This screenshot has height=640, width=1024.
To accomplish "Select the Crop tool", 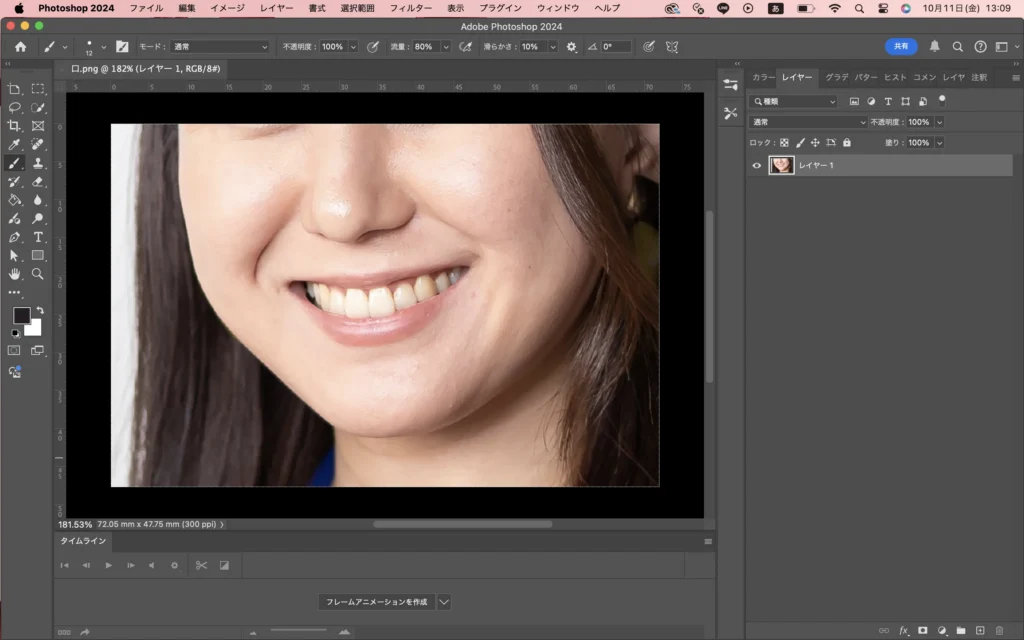I will tap(15, 126).
